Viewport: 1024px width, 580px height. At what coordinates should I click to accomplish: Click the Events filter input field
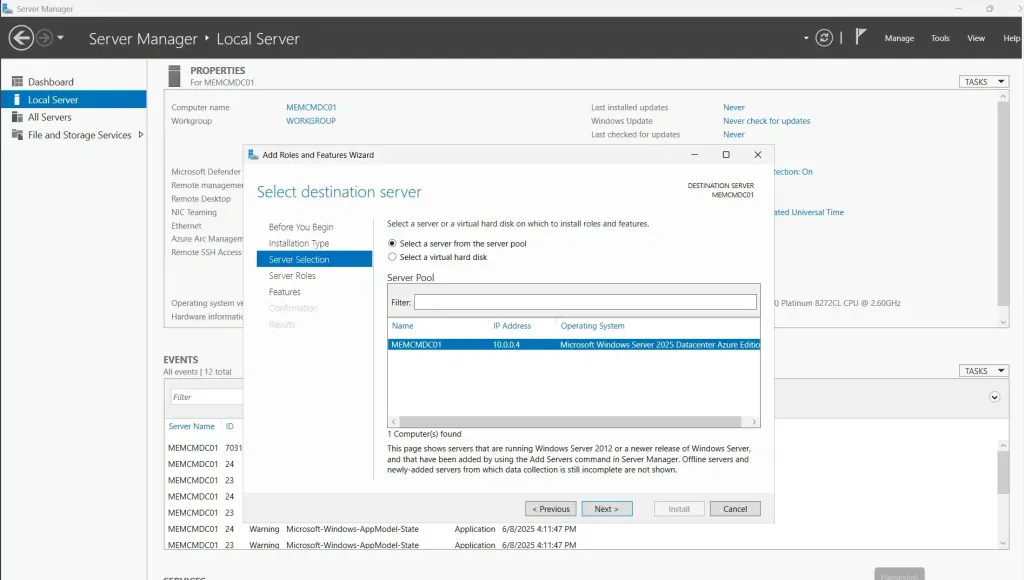[206, 397]
